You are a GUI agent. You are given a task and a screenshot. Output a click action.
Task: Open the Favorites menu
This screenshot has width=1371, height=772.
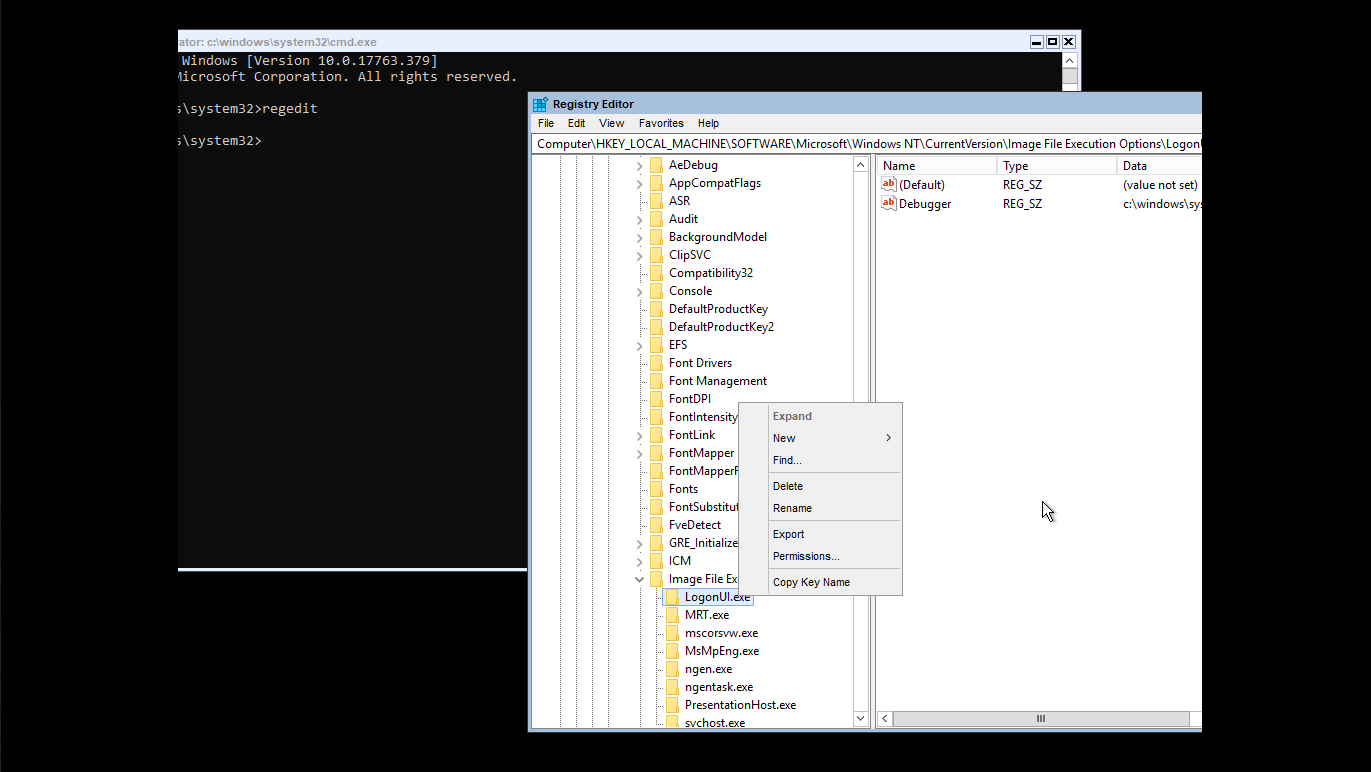tap(661, 123)
